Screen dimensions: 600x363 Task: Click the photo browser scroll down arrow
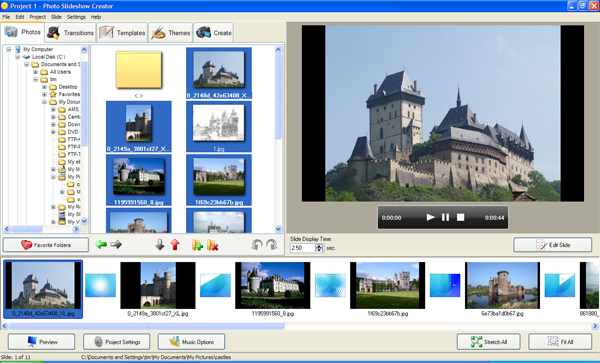click(x=278, y=229)
